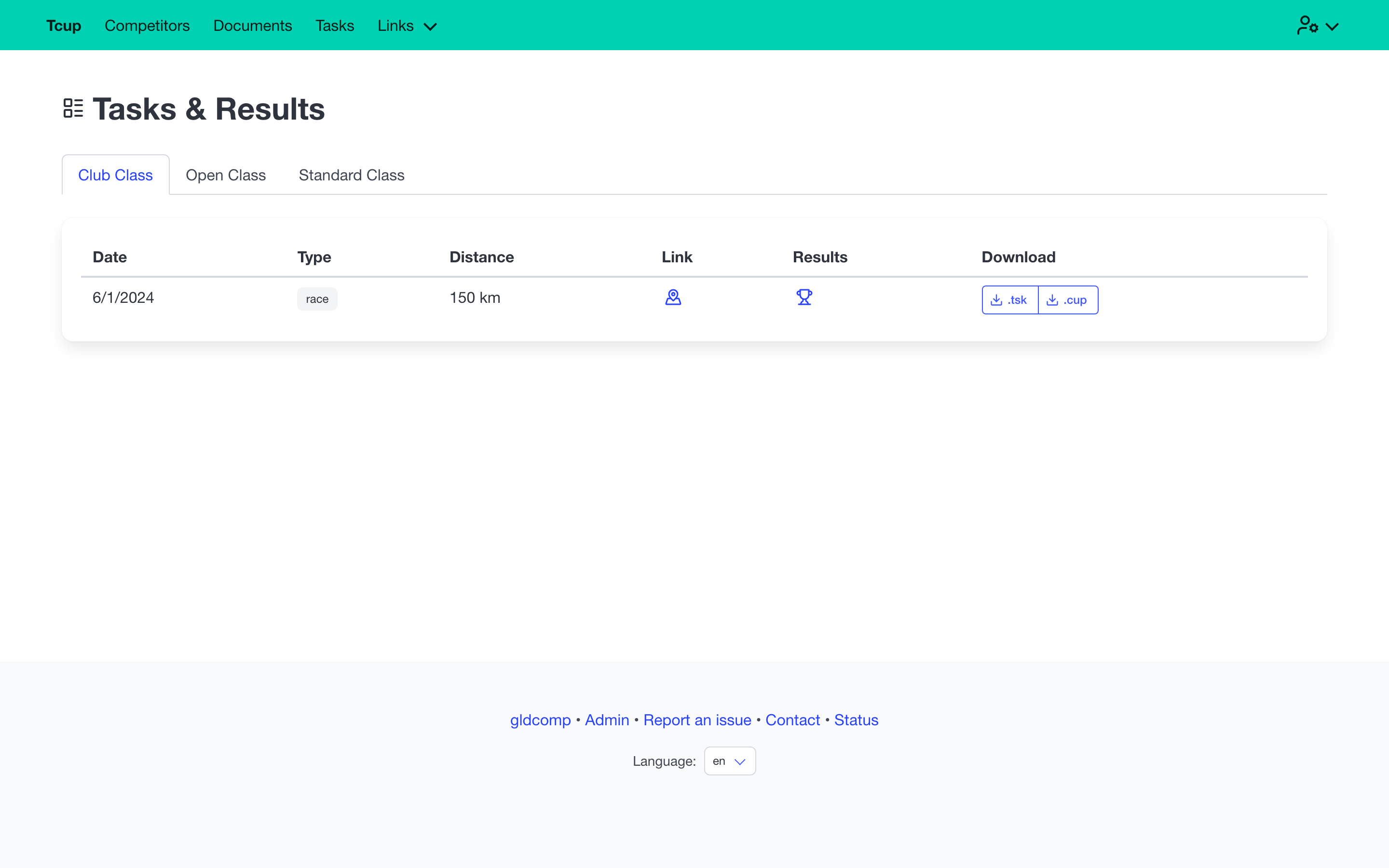
Task: Follow the gldcomp footer link
Action: (540, 720)
